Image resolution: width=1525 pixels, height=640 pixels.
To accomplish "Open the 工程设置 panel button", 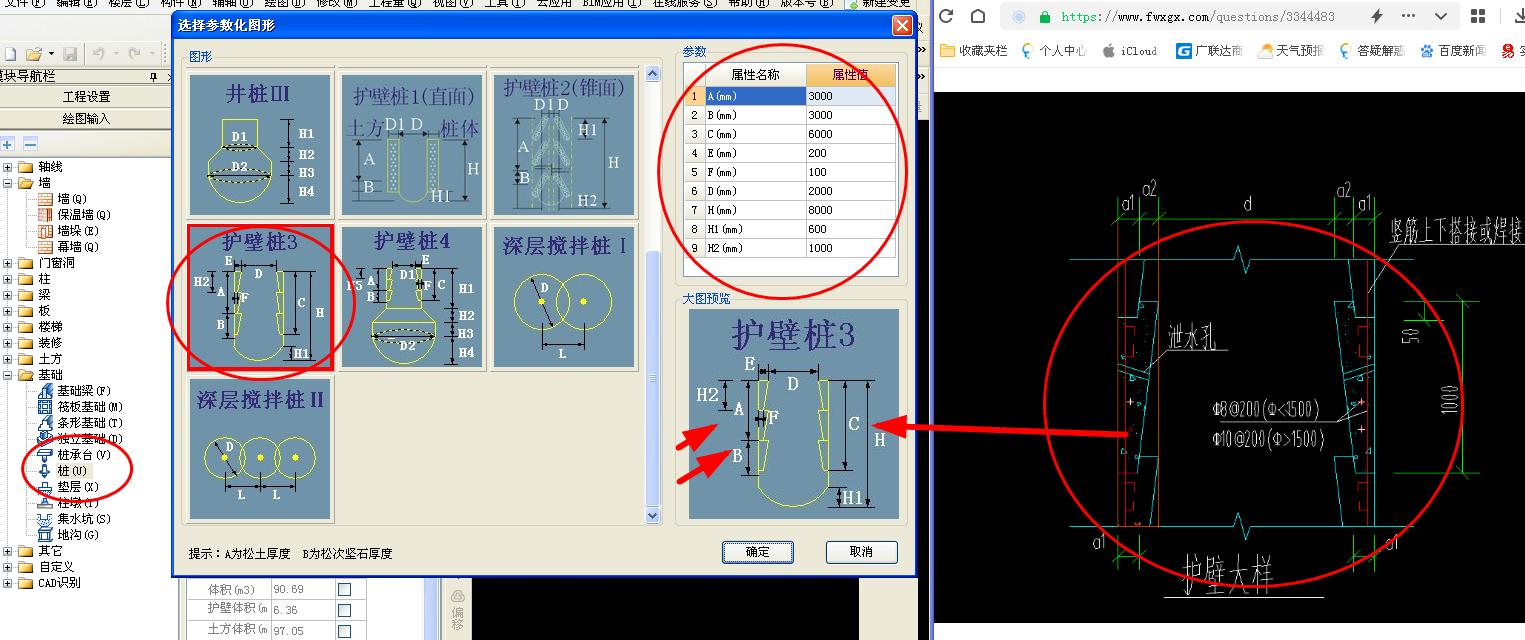I will [x=86, y=97].
